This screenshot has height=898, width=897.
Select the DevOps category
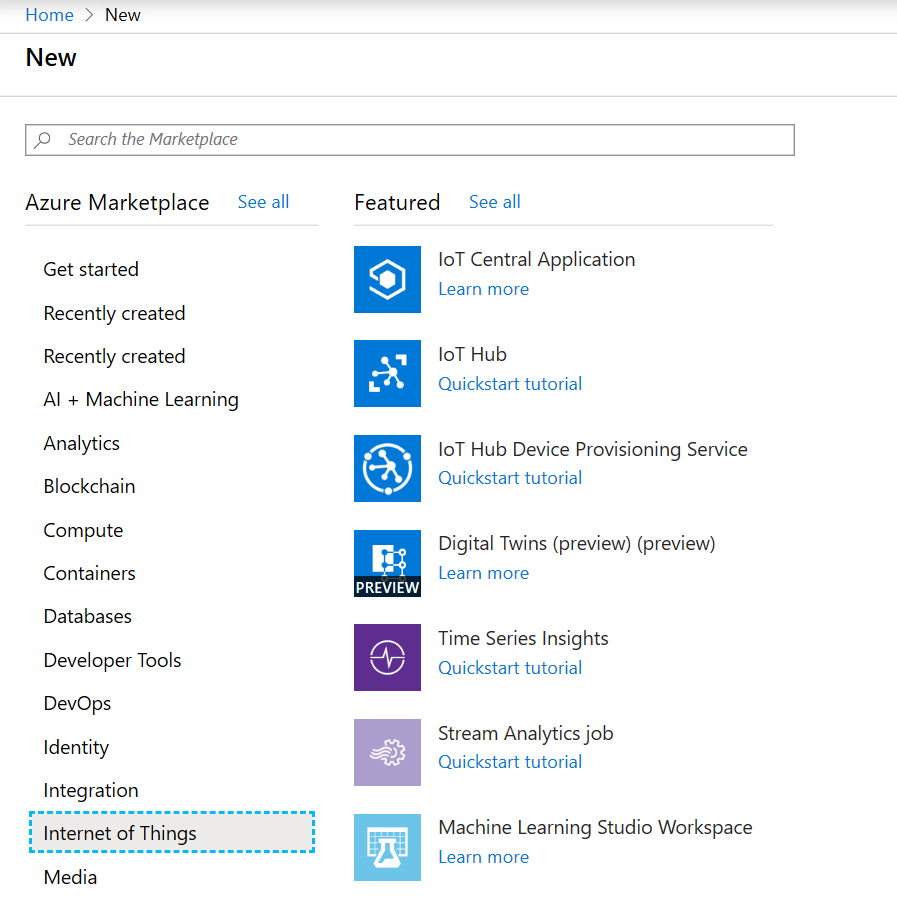point(77,704)
